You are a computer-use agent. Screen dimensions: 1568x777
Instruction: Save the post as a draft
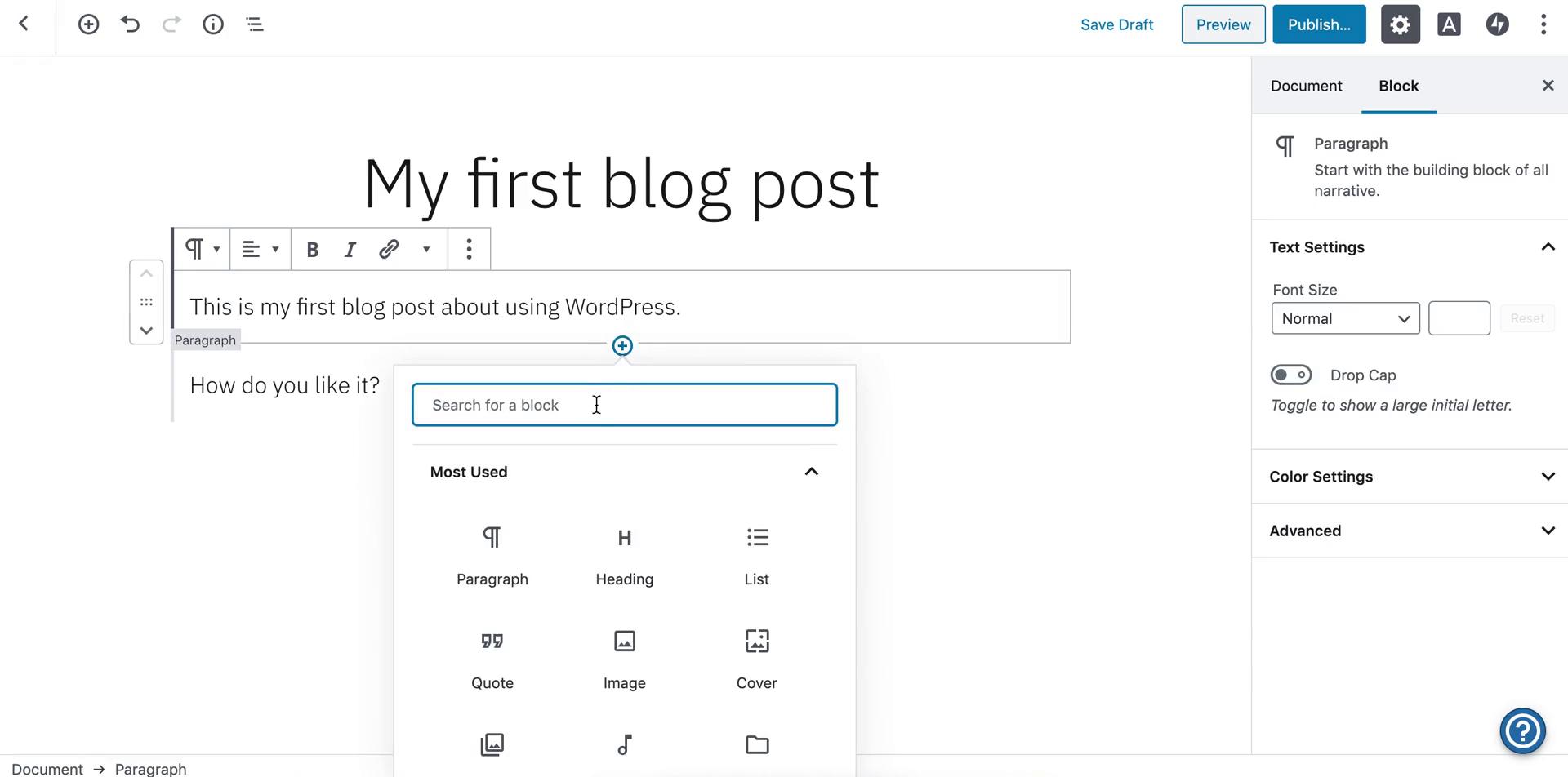click(1116, 24)
